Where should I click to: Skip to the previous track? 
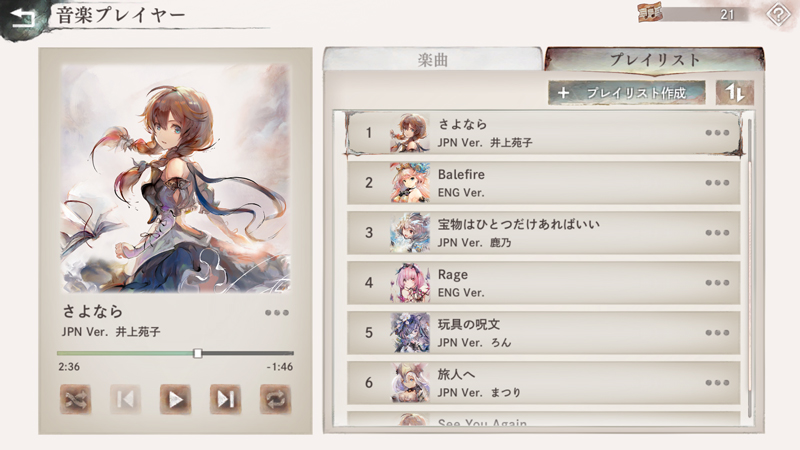[126, 399]
